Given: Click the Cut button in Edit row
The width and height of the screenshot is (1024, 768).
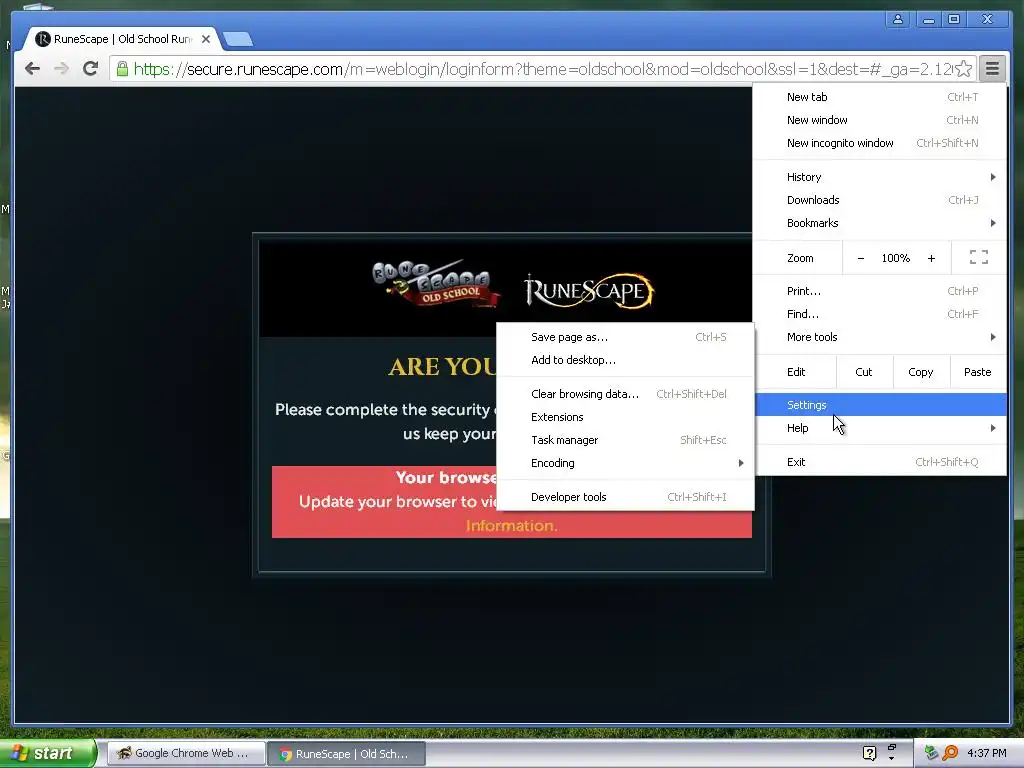Looking at the screenshot, I should coord(863,372).
